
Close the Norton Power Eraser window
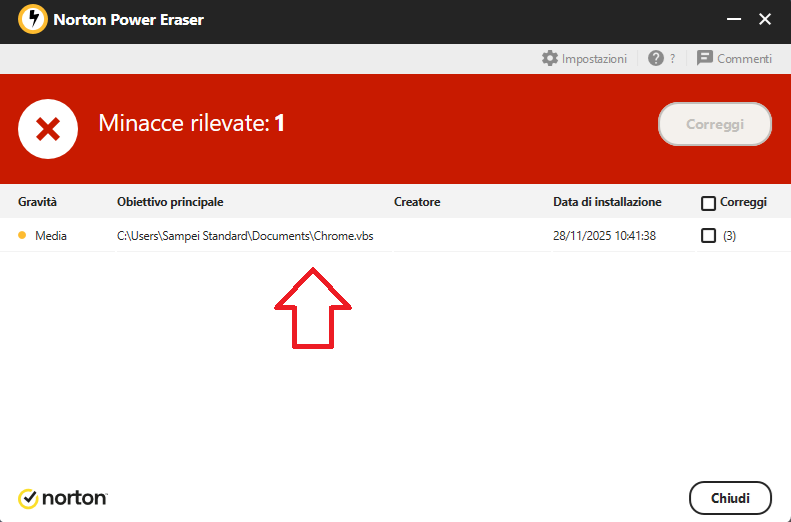tap(765, 19)
